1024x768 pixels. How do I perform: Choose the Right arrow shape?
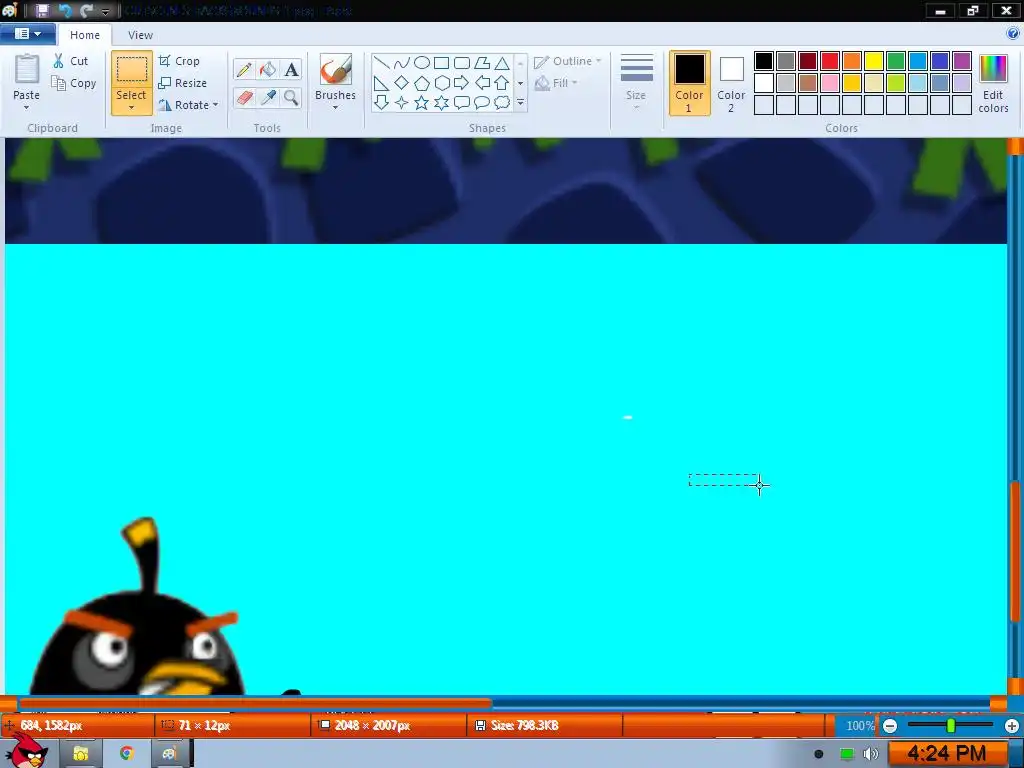(x=462, y=83)
